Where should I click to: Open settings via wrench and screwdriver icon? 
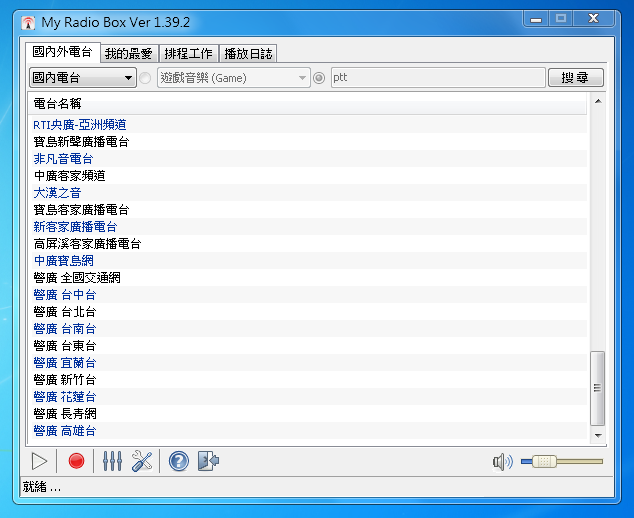pyautogui.click(x=142, y=461)
